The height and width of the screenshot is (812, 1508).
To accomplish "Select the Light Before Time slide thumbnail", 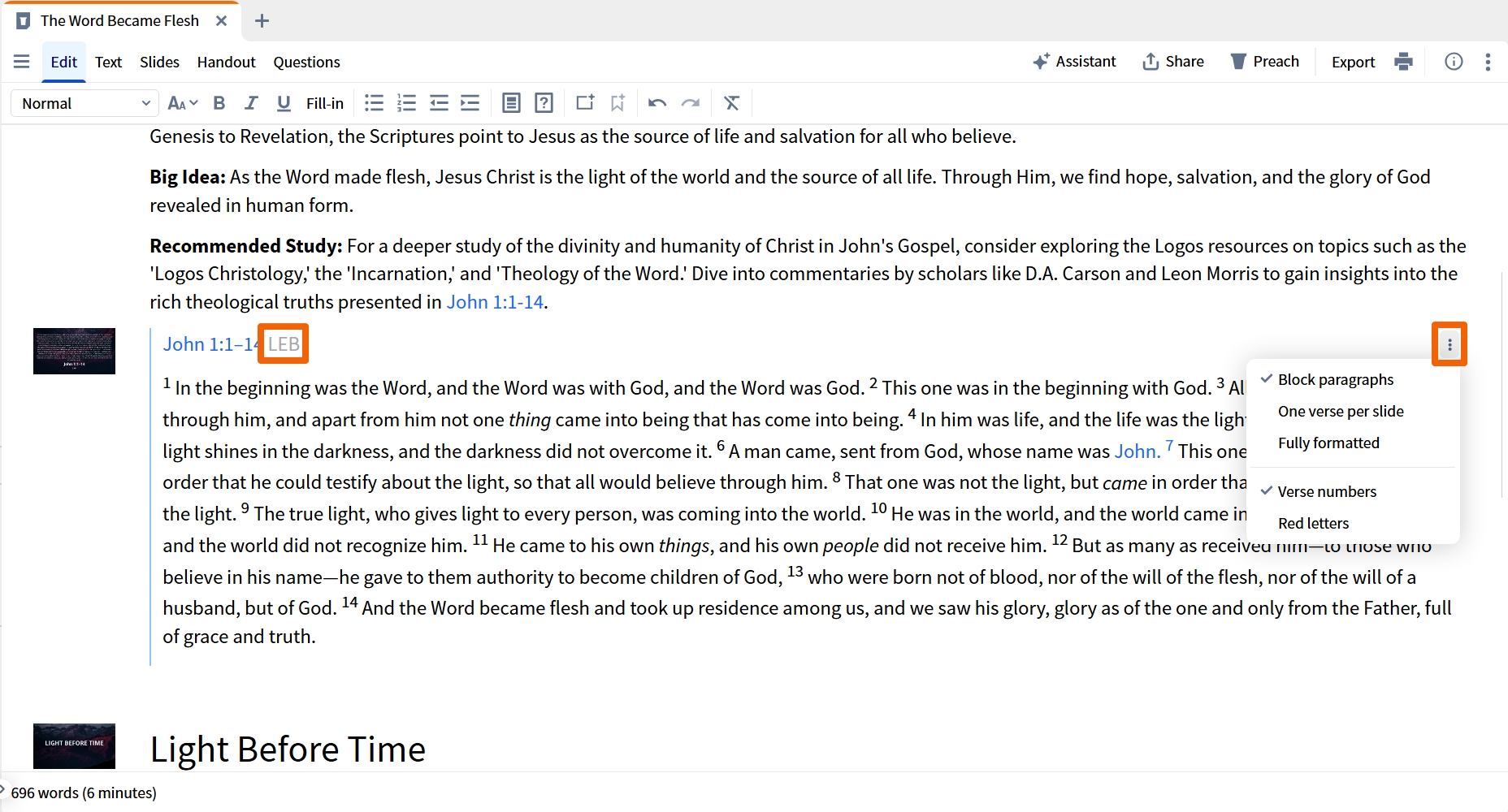I will [74, 746].
